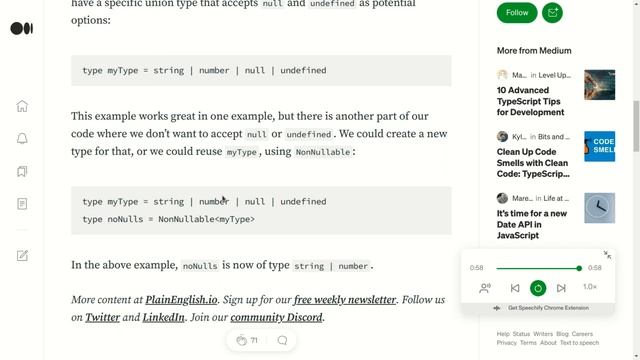The image size is (640, 360).
Task: Open the Medium logo home
Action: coord(22,29)
